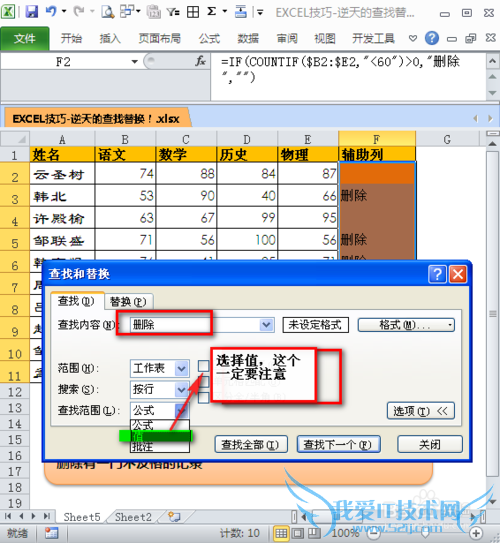Switch to the 替换(P) tab in dialog
The image size is (500, 543).
[128, 302]
